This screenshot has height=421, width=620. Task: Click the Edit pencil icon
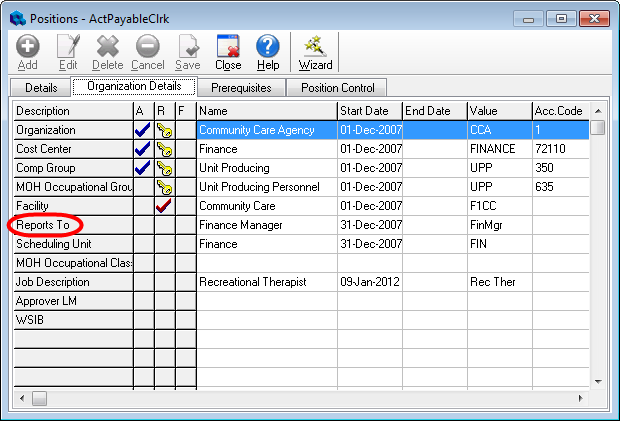point(68,47)
